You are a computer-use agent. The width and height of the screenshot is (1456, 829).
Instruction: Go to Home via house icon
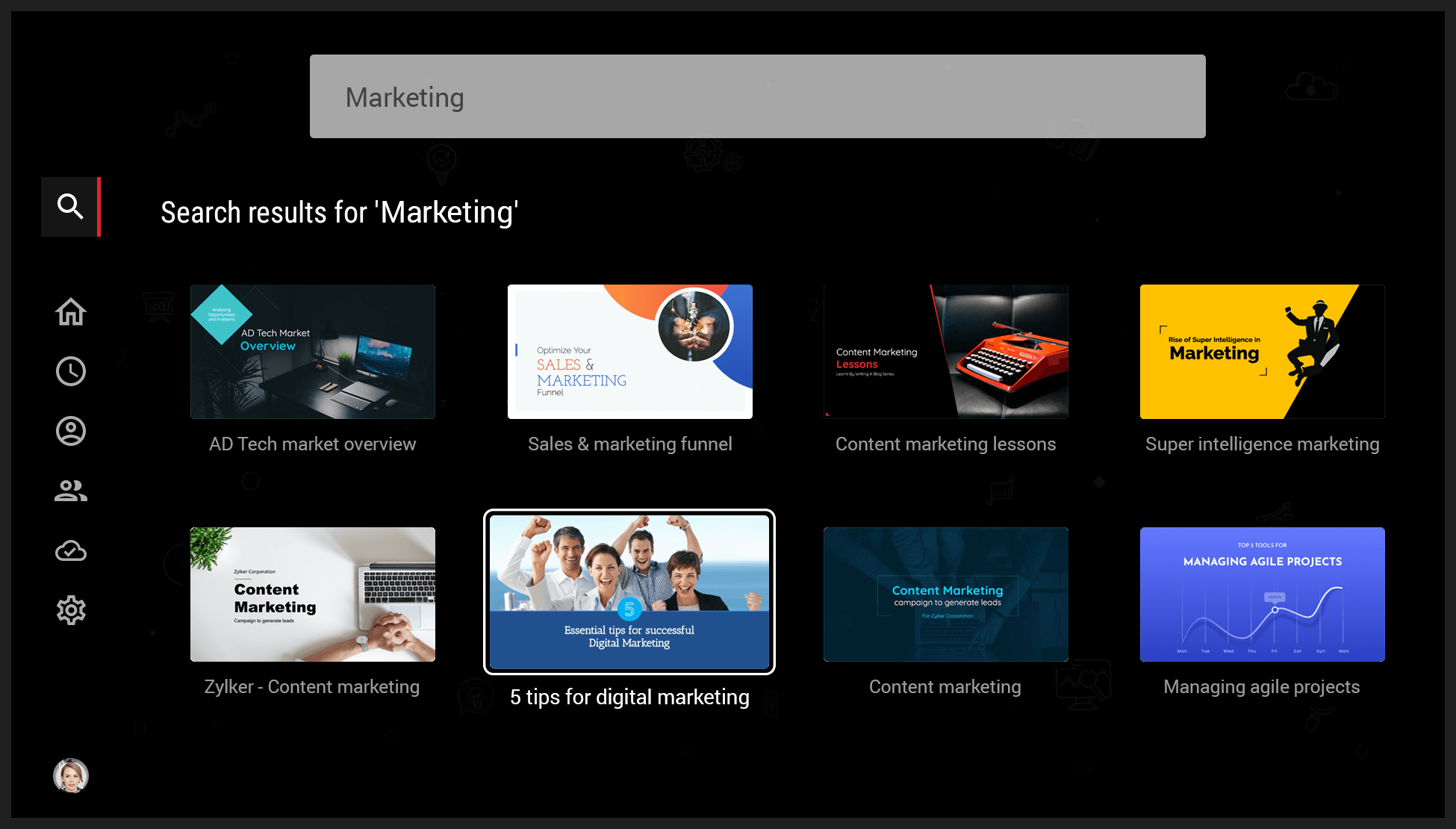coord(71,311)
